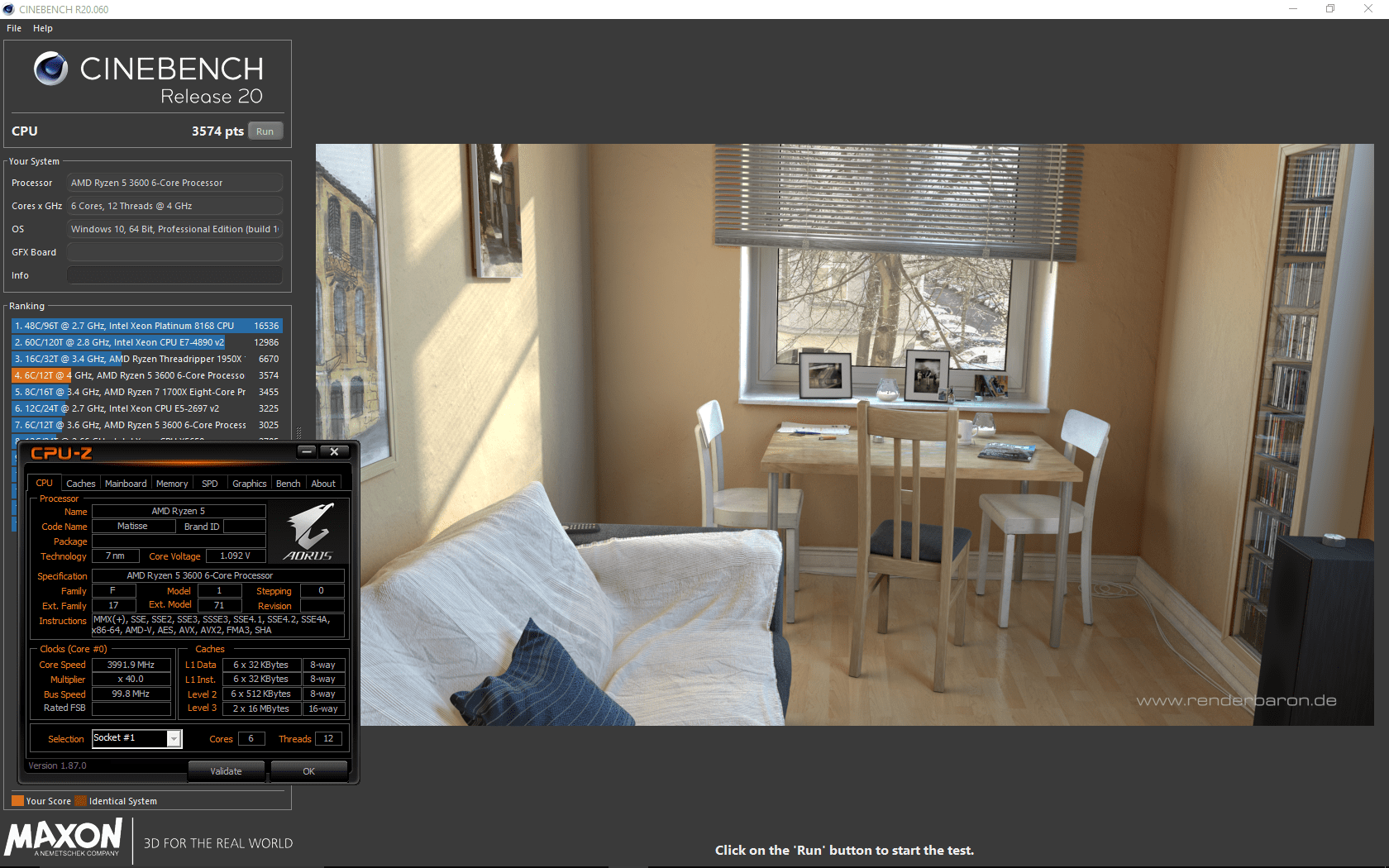
Task: Open the About tab in CPU-Z
Action: point(323,484)
